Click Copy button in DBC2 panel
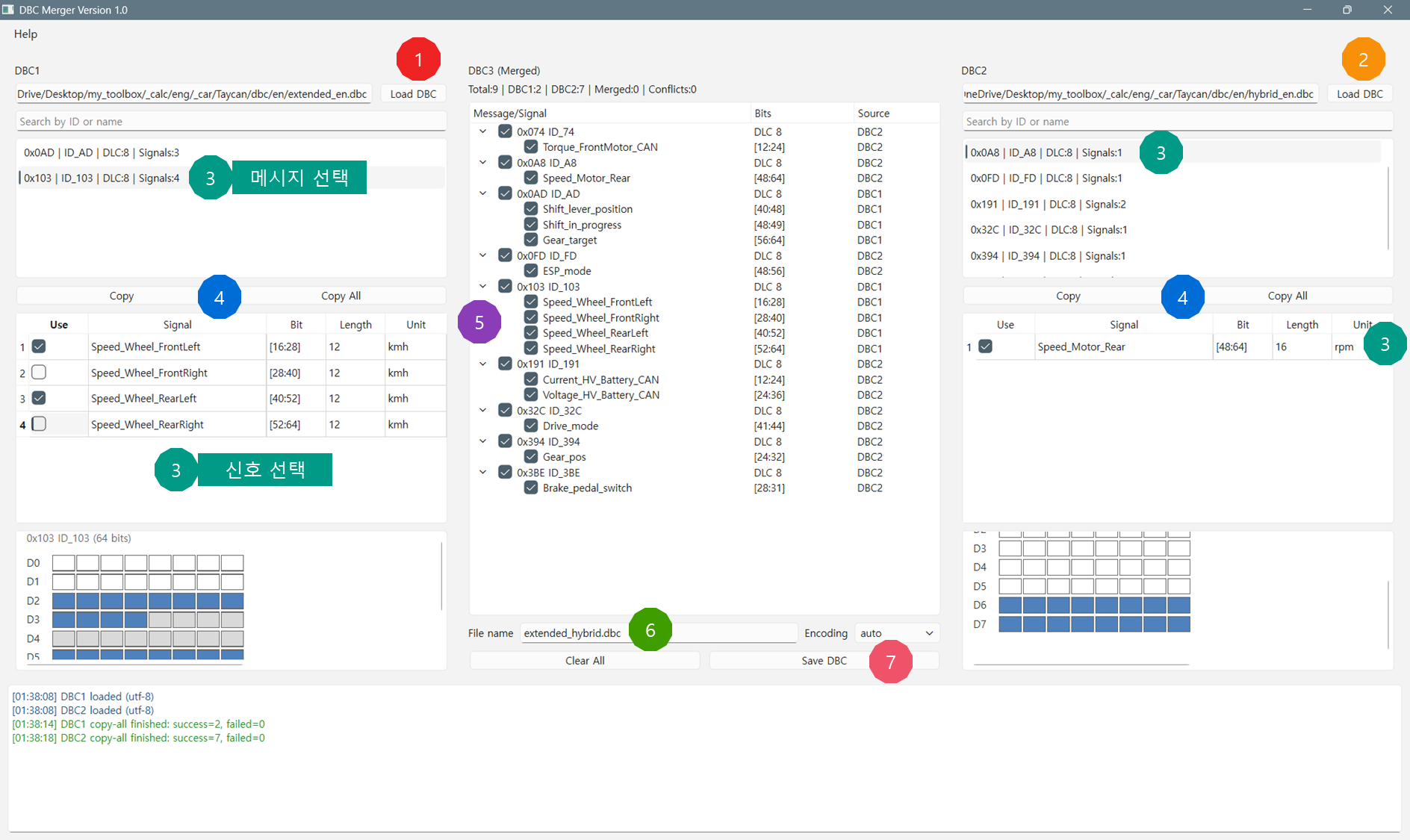Screen dimensions: 1410x840 1068,296
